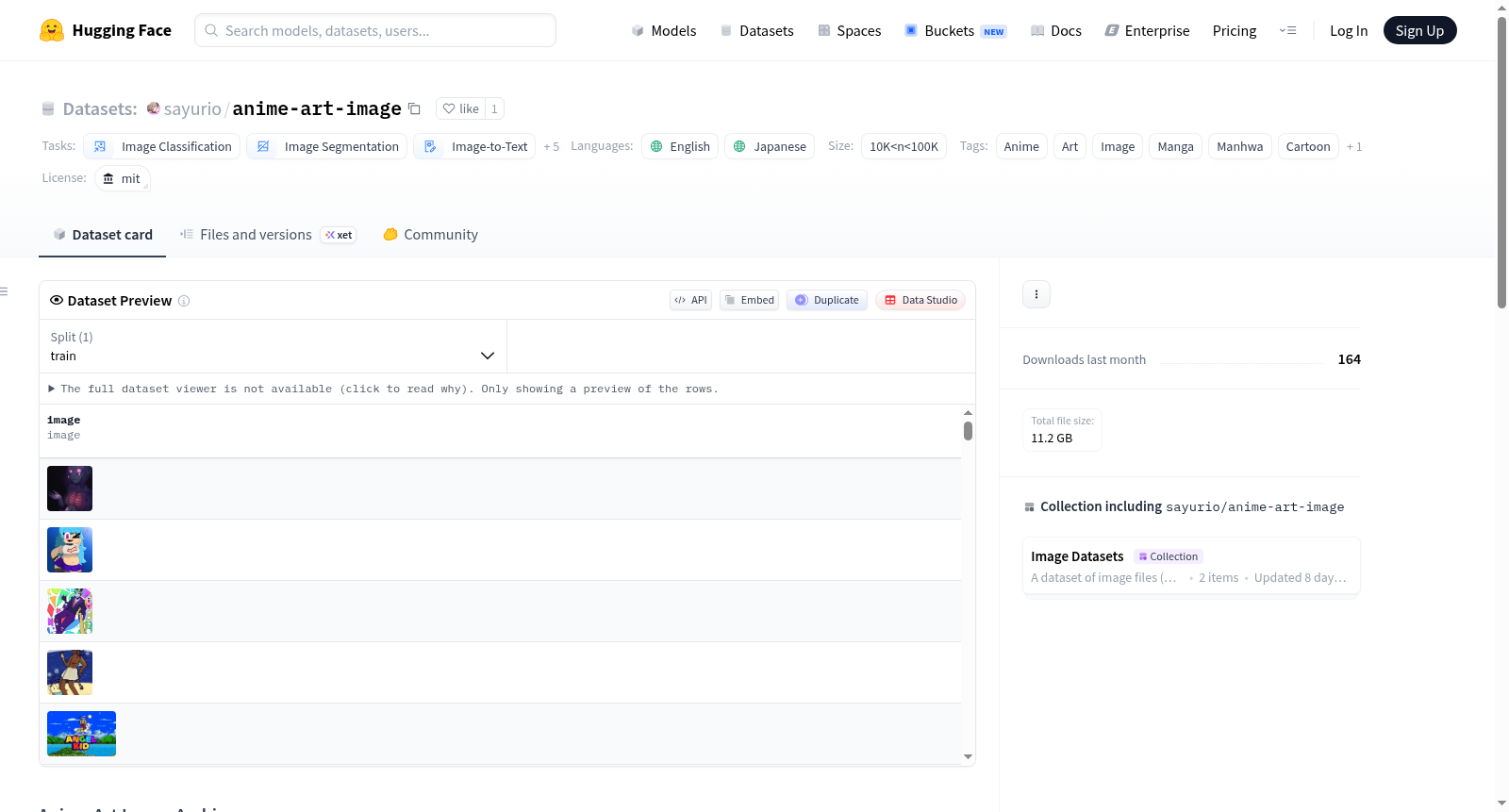Click the Sign Up button
Screen dimensions: 1509x812
[x=1419, y=30]
